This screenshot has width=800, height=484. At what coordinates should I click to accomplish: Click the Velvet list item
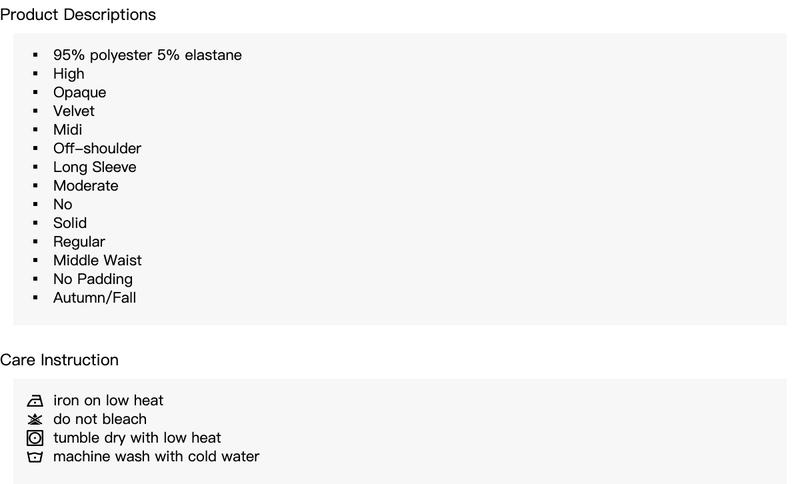[74, 111]
